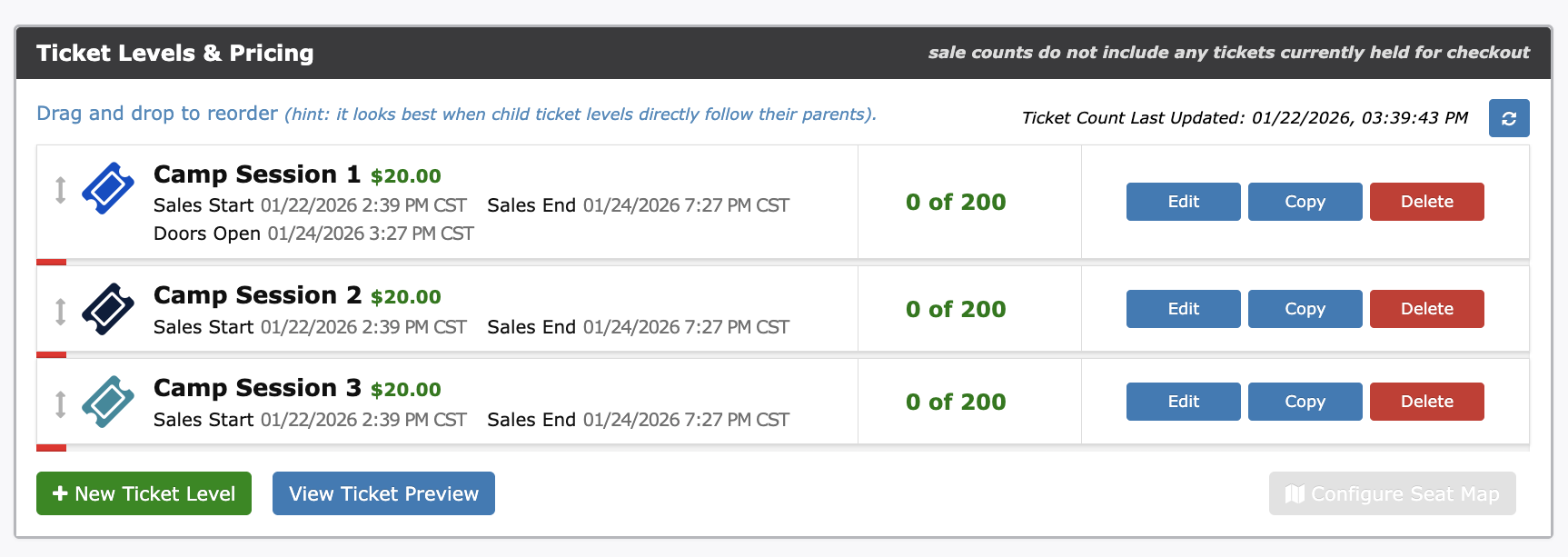Grab the Camp Session 1 reorder handle
The height and width of the screenshot is (557, 1568).
point(61,190)
